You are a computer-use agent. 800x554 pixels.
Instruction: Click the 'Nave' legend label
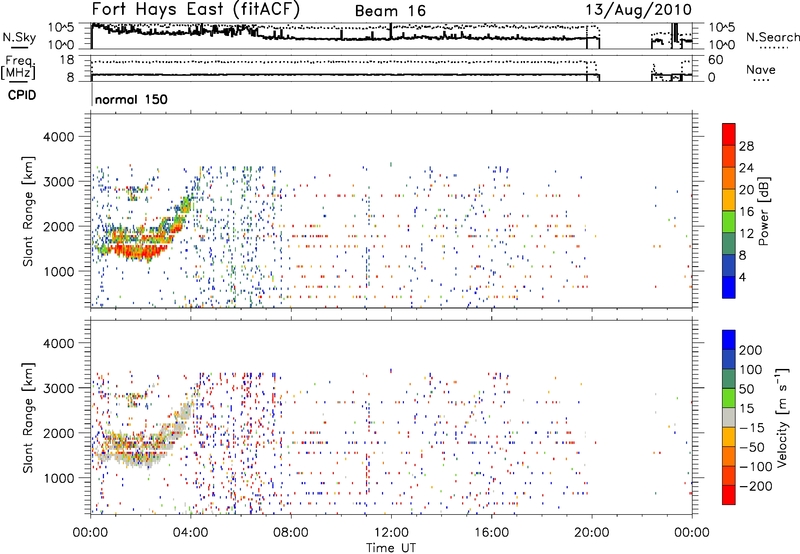click(x=761, y=69)
